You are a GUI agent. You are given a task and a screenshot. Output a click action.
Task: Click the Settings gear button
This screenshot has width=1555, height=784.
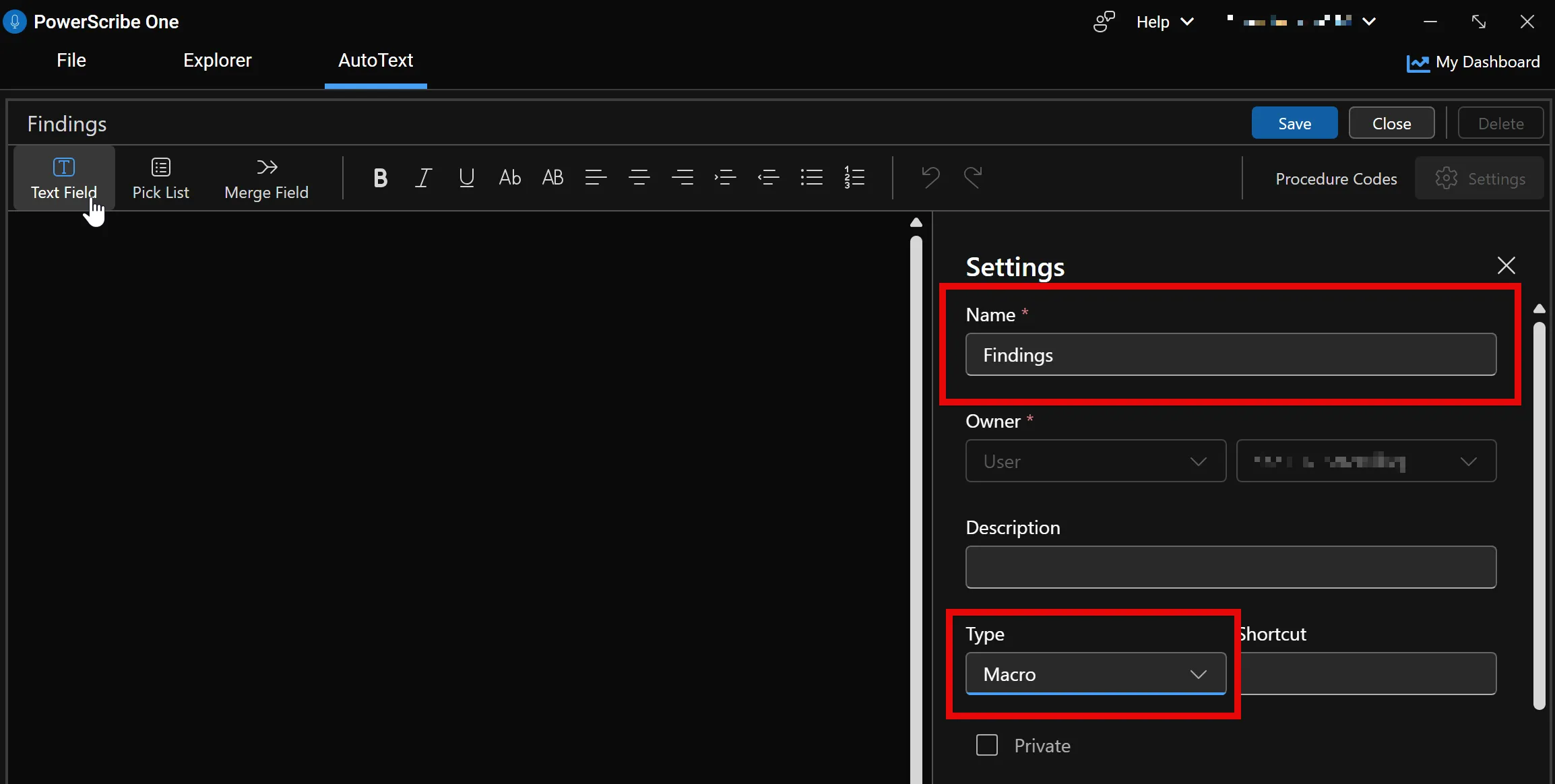1480,178
